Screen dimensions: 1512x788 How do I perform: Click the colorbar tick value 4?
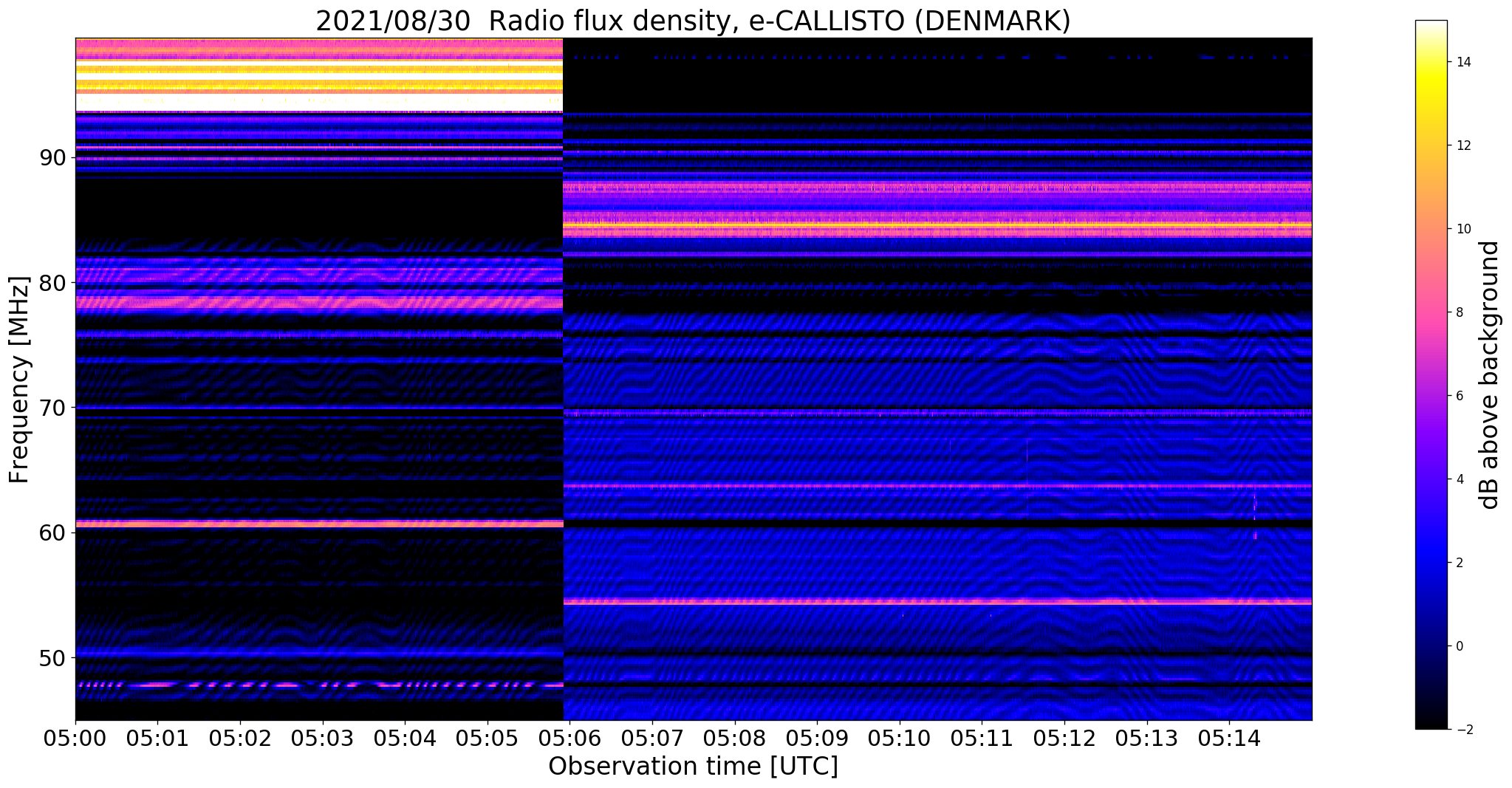pos(1458,479)
